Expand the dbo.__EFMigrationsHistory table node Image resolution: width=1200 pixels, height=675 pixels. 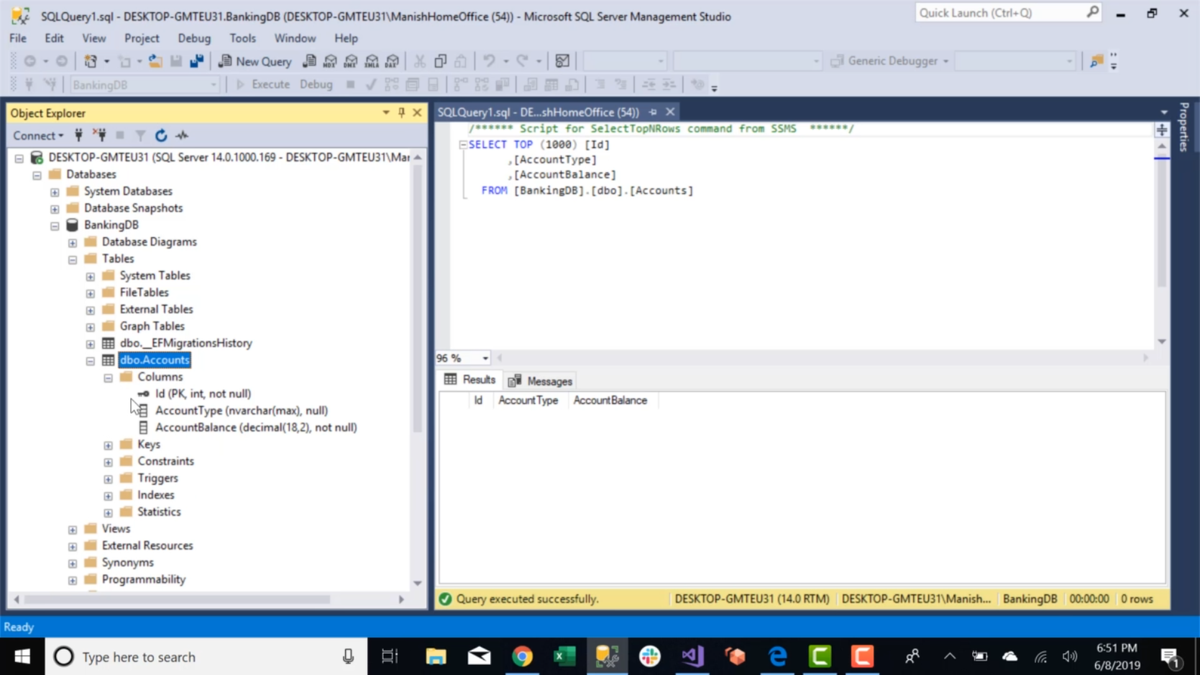tap(91, 344)
